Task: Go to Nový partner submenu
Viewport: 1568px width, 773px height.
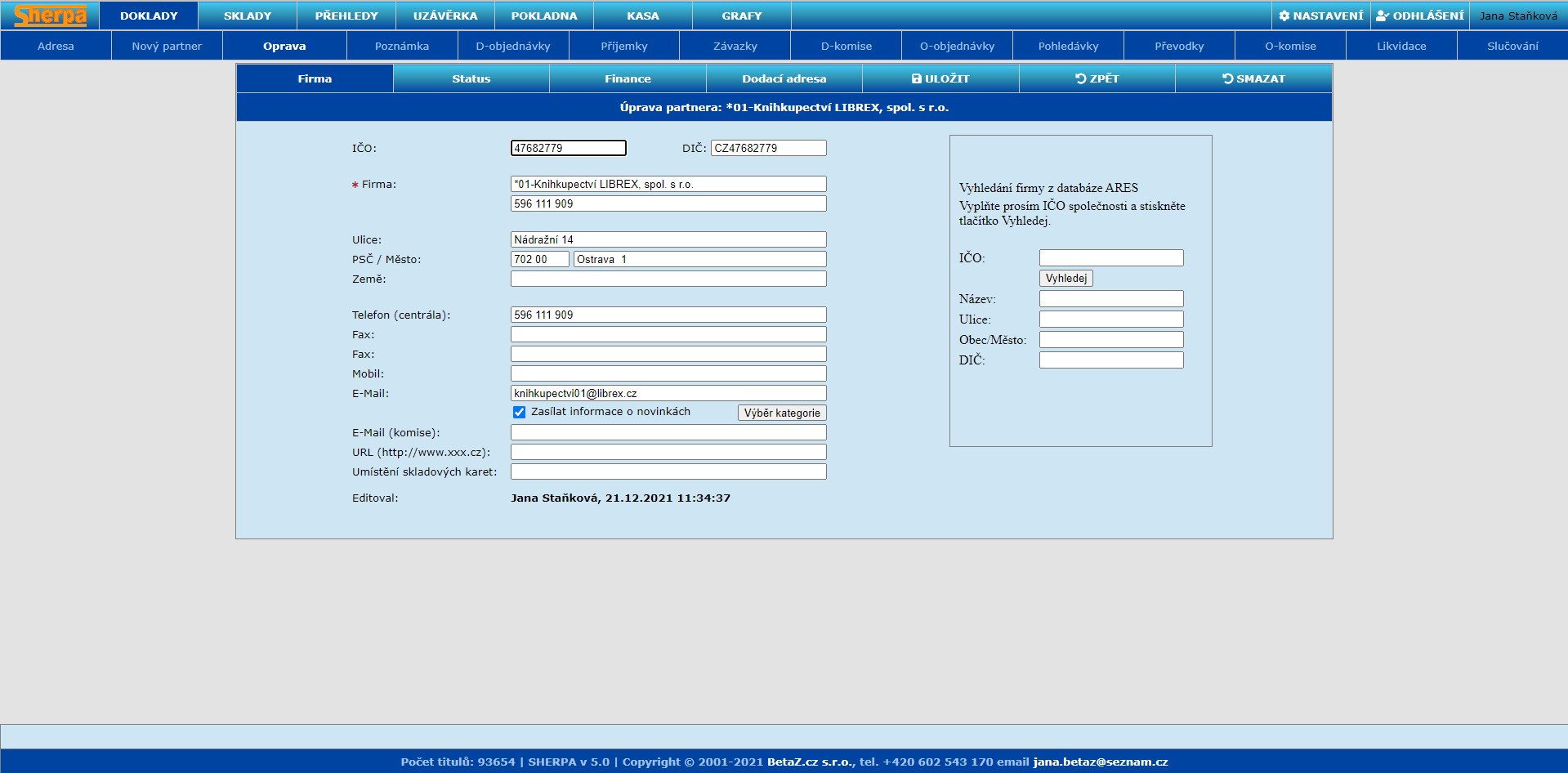Action: coord(167,46)
